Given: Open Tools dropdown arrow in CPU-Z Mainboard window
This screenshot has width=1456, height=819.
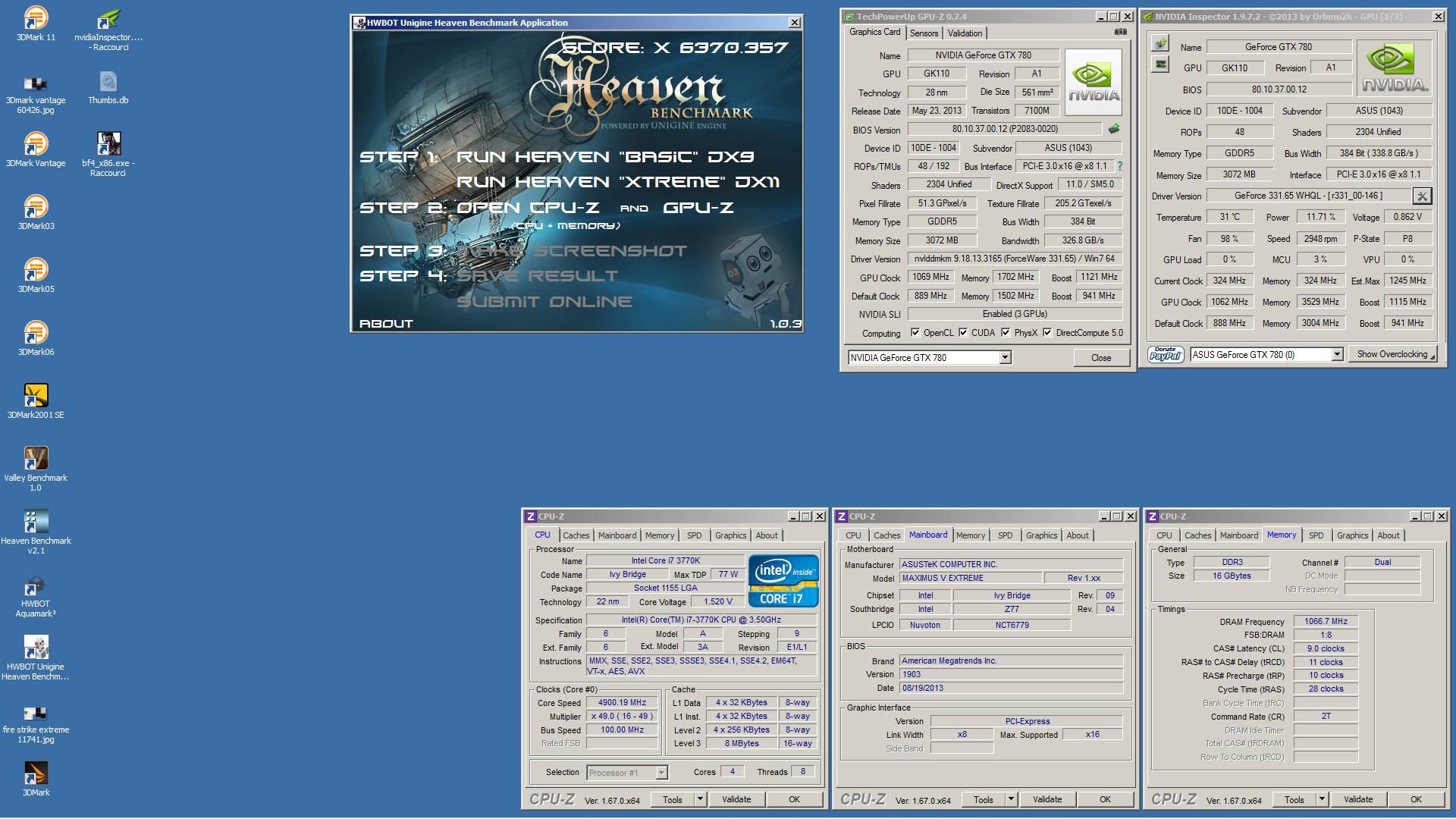Looking at the screenshot, I should click(x=1011, y=799).
